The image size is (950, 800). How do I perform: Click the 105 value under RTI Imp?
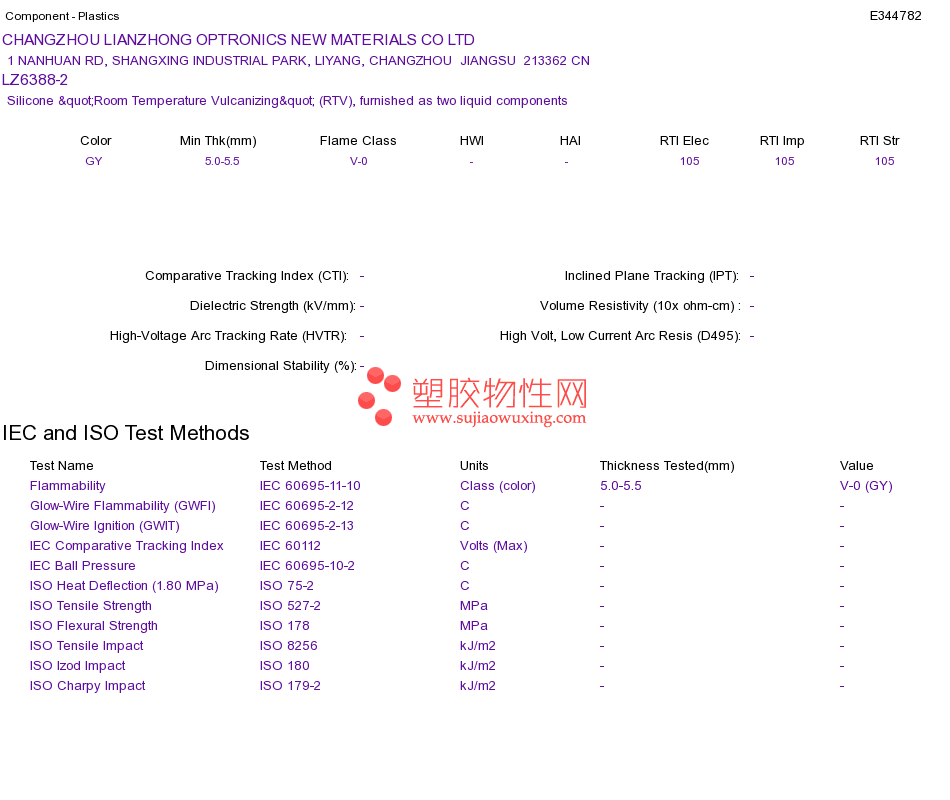[785, 161]
